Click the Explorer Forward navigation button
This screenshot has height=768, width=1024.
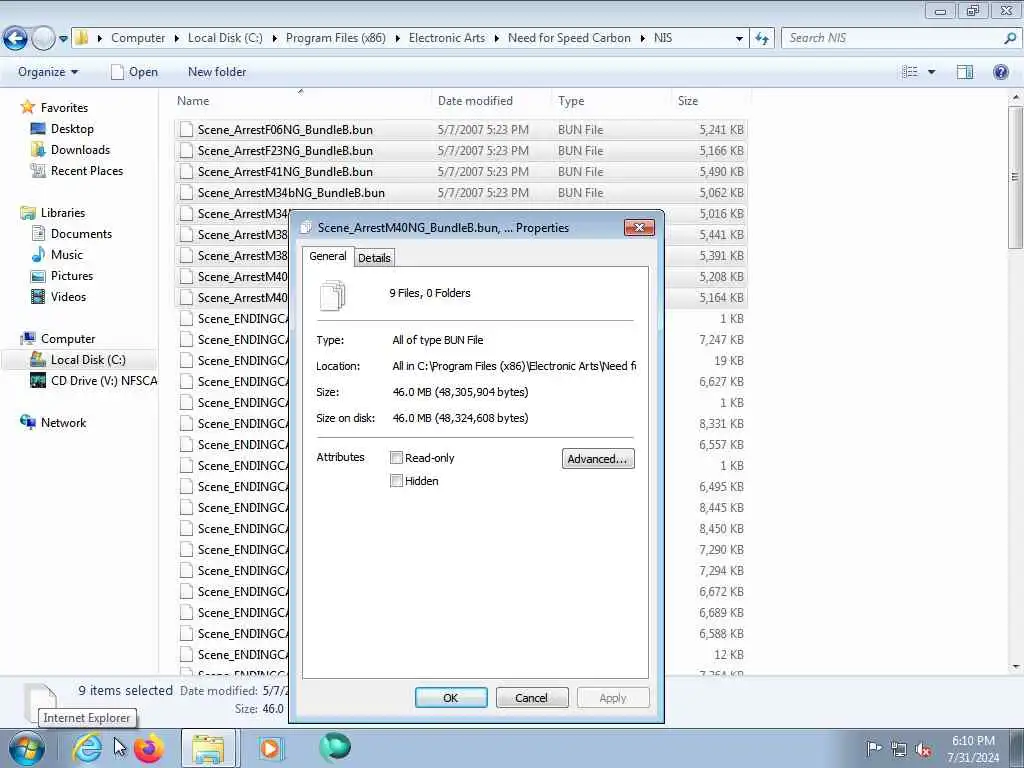tap(43, 39)
